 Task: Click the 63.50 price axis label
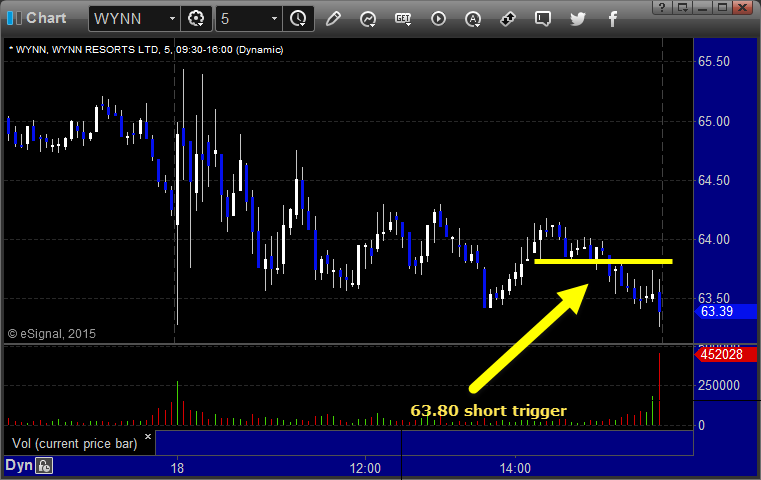click(713, 298)
